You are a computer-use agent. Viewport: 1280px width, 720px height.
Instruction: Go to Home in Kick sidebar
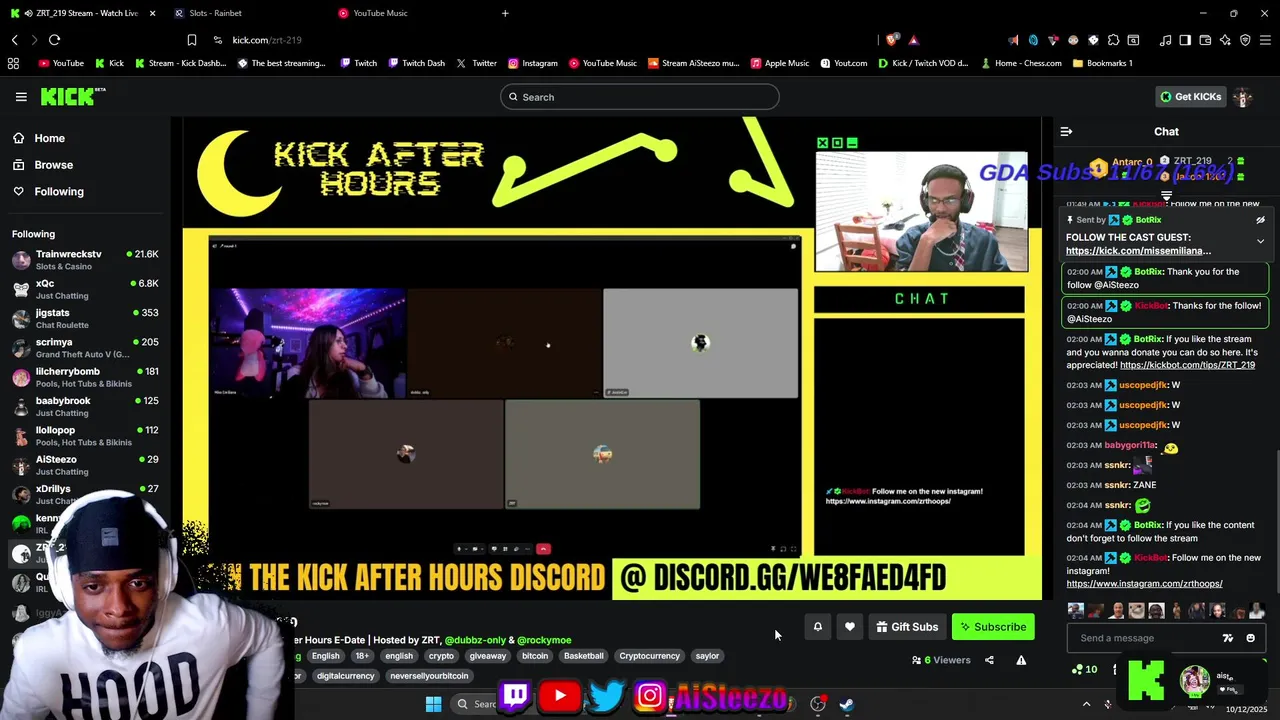click(39, 138)
